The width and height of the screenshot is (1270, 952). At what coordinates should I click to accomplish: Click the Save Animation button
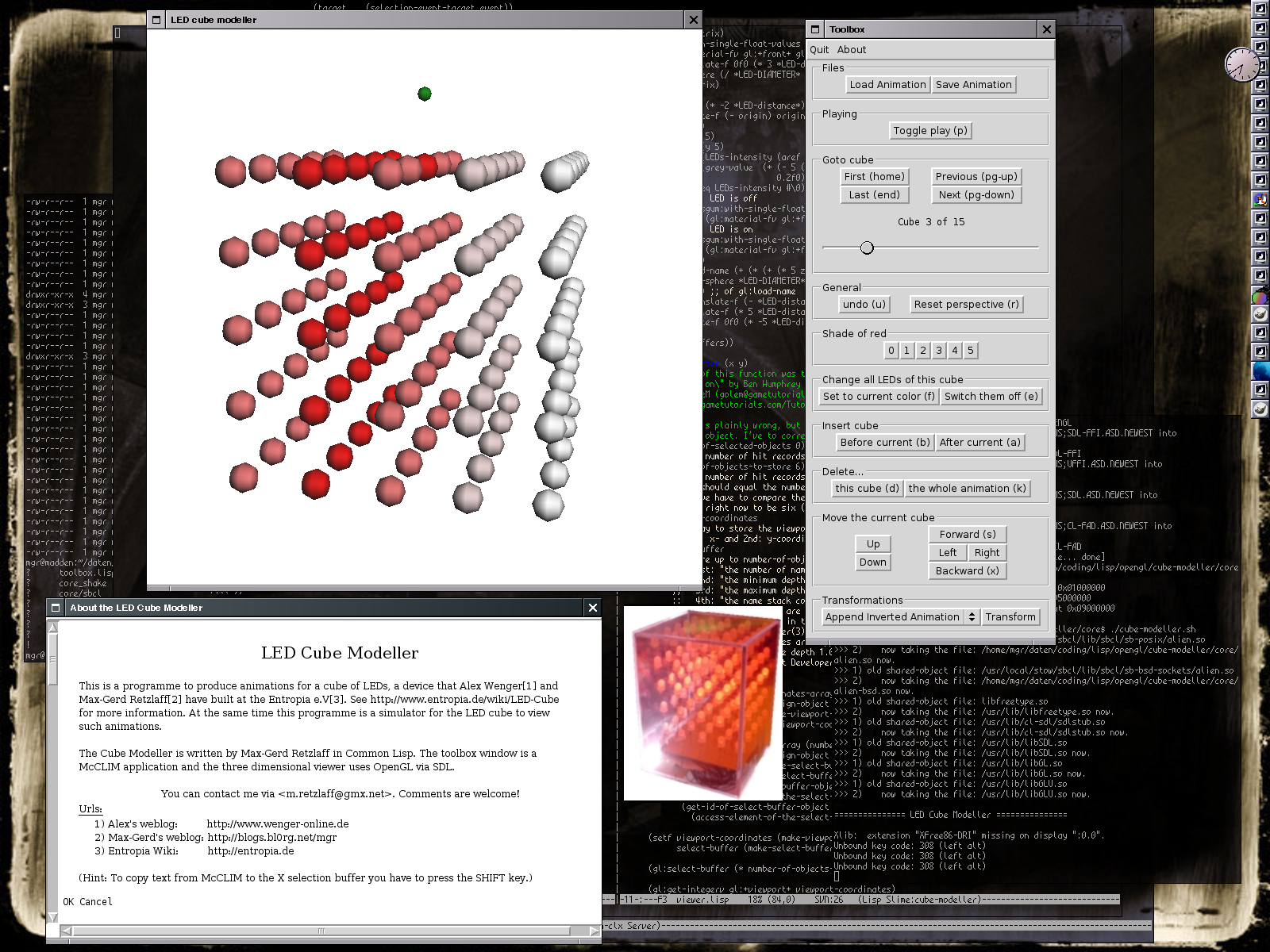point(973,85)
